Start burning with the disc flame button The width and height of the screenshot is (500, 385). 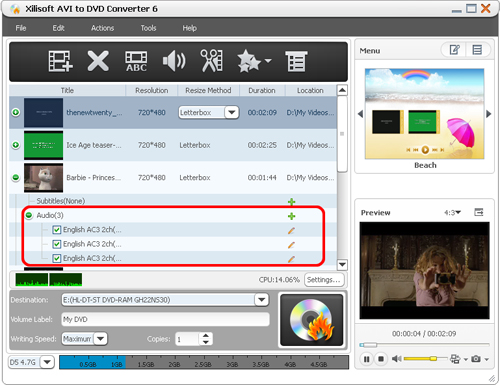pos(311,320)
